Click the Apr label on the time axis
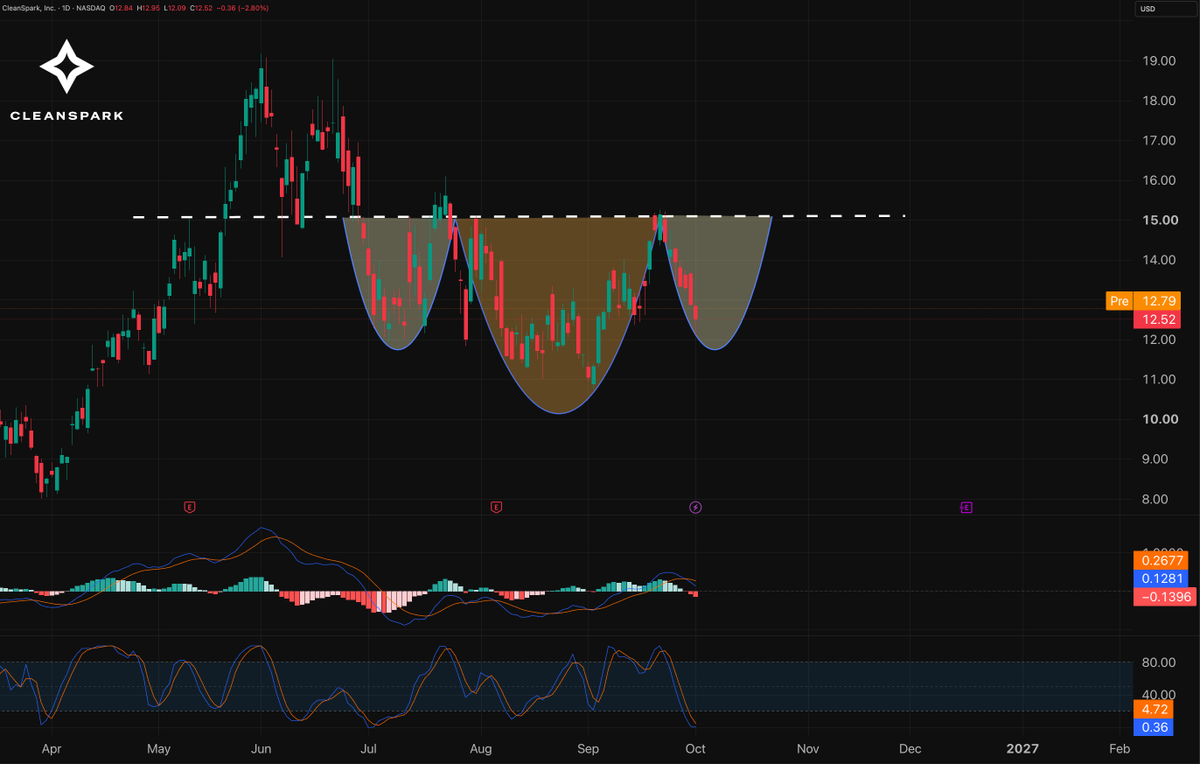This screenshot has height=764, width=1200. coord(51,748)
